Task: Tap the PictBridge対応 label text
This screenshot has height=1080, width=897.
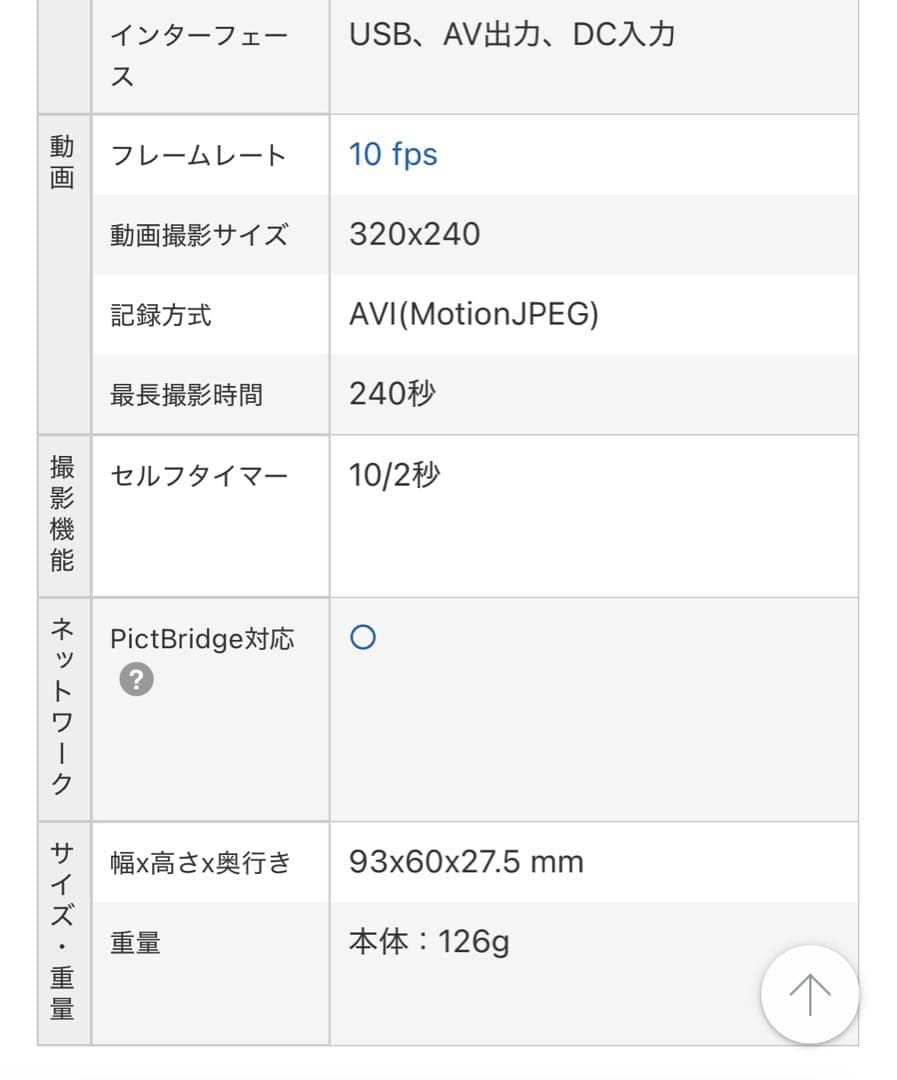Action: click(x=202, y=639)
